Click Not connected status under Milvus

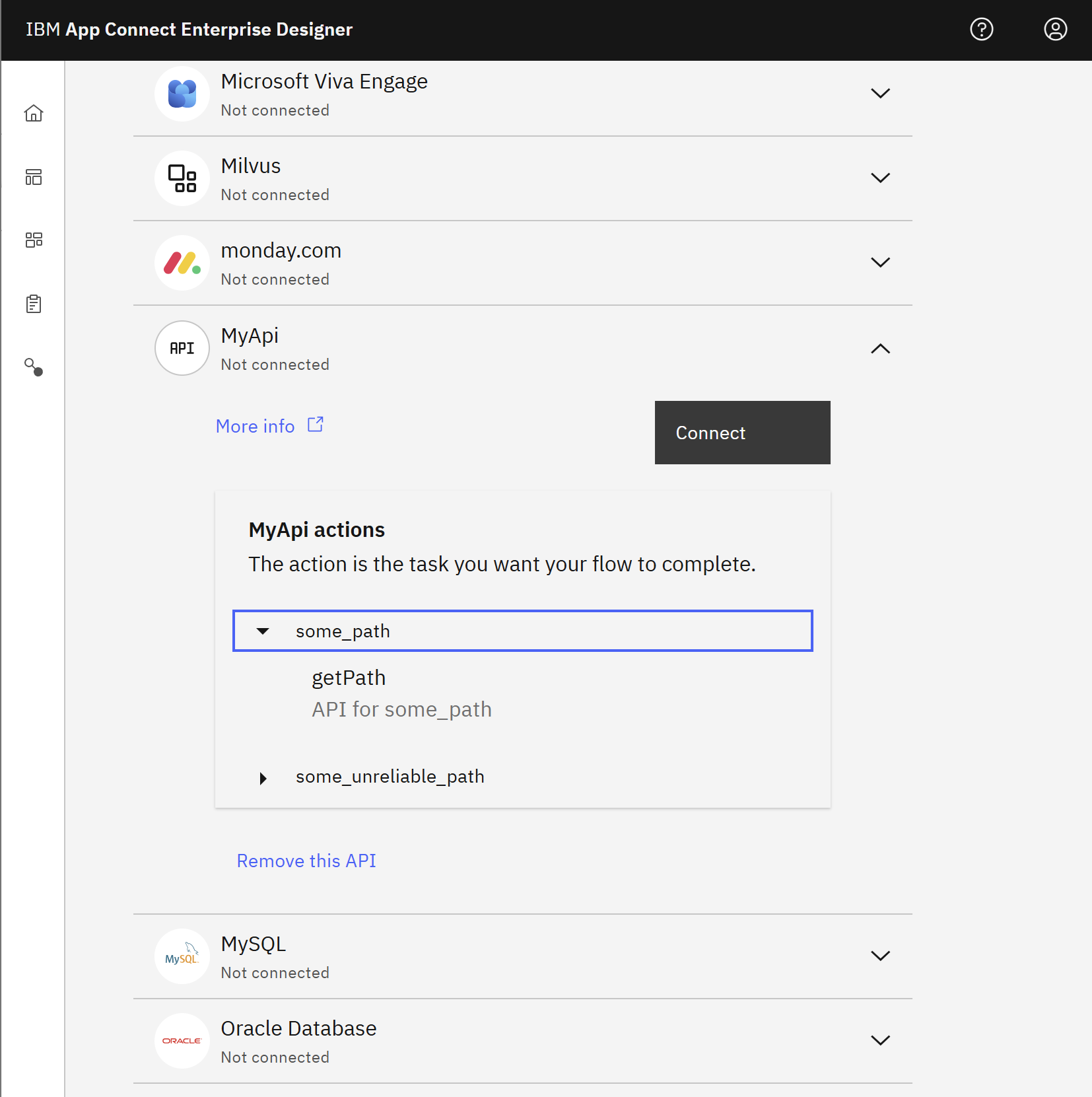(x=275, y=195)
